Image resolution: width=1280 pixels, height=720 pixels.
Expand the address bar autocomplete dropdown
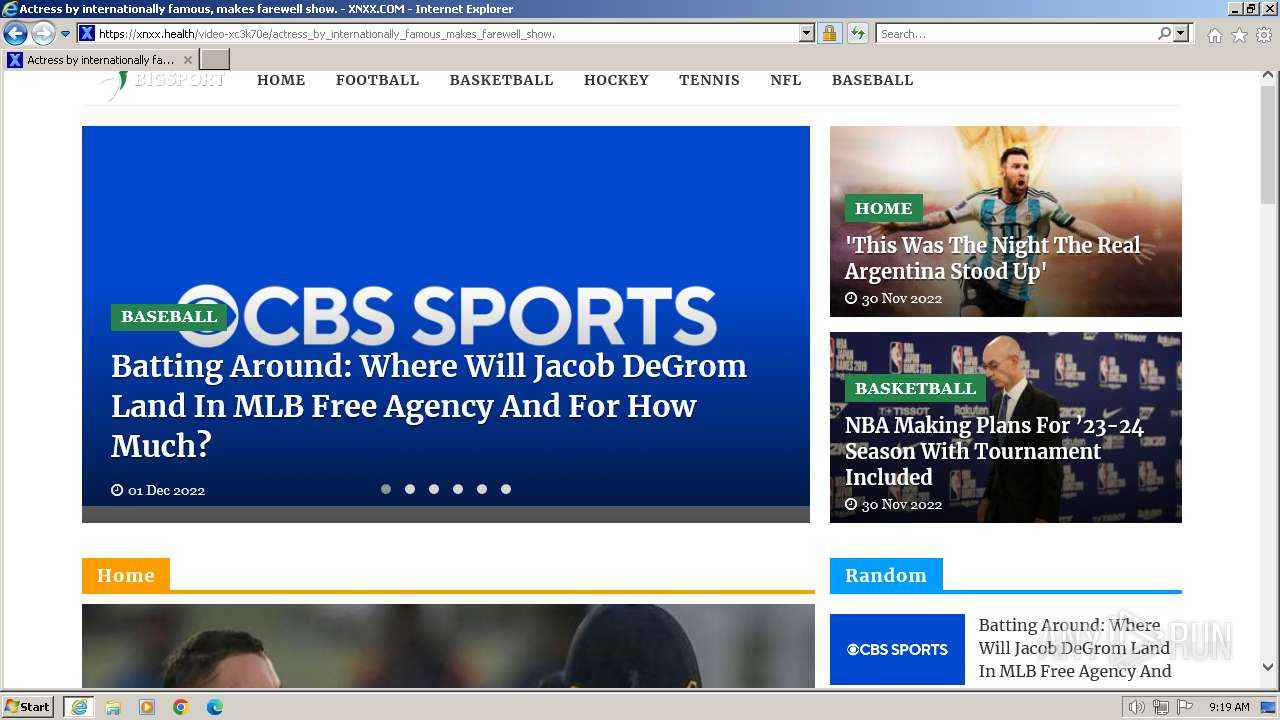tap(807, 33)
